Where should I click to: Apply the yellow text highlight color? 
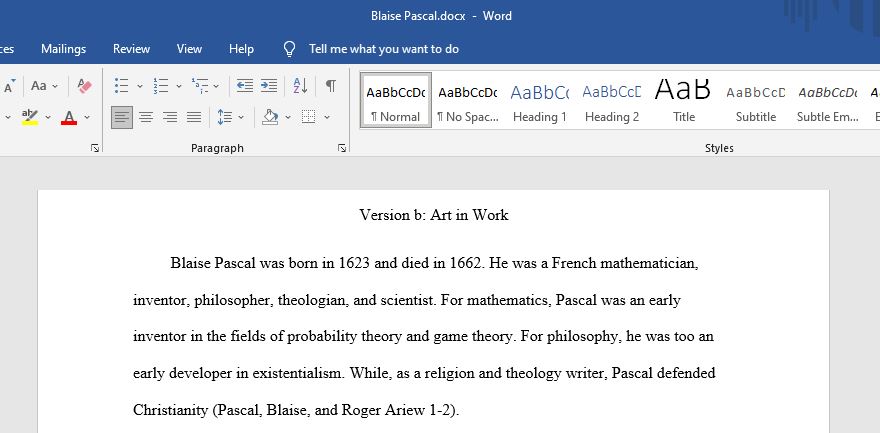tap(30, 117)
